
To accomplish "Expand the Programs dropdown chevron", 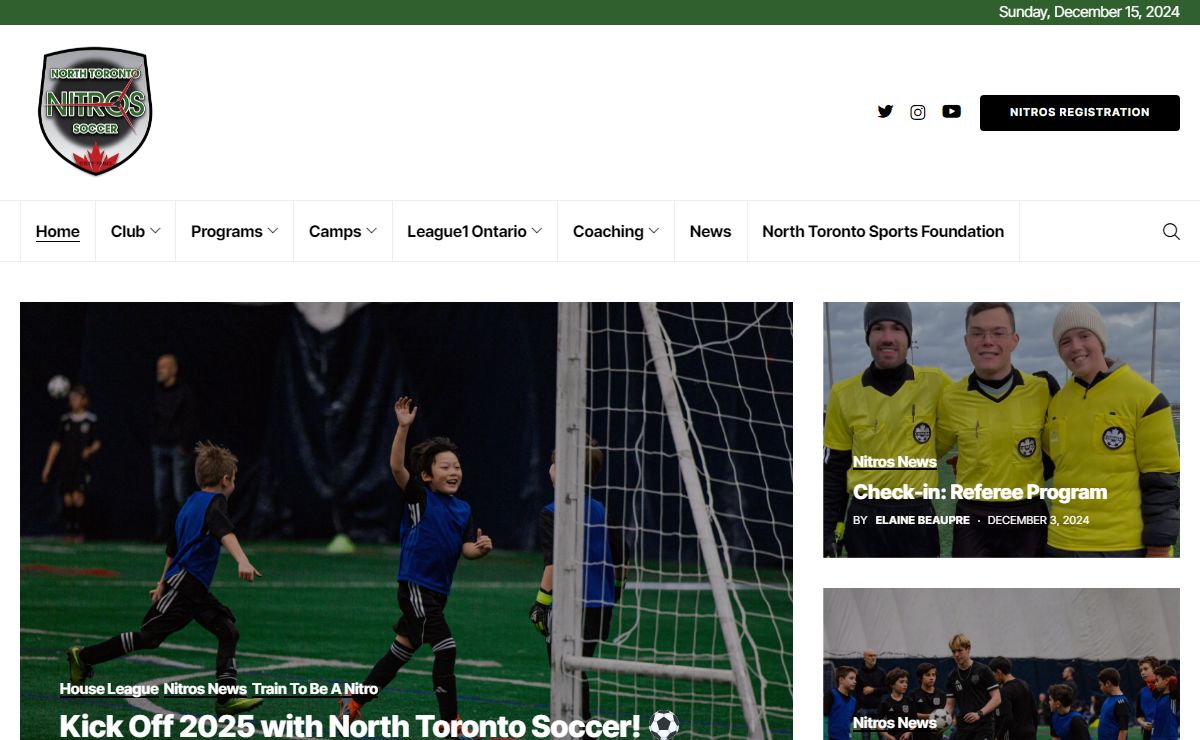I will point(272,231).
